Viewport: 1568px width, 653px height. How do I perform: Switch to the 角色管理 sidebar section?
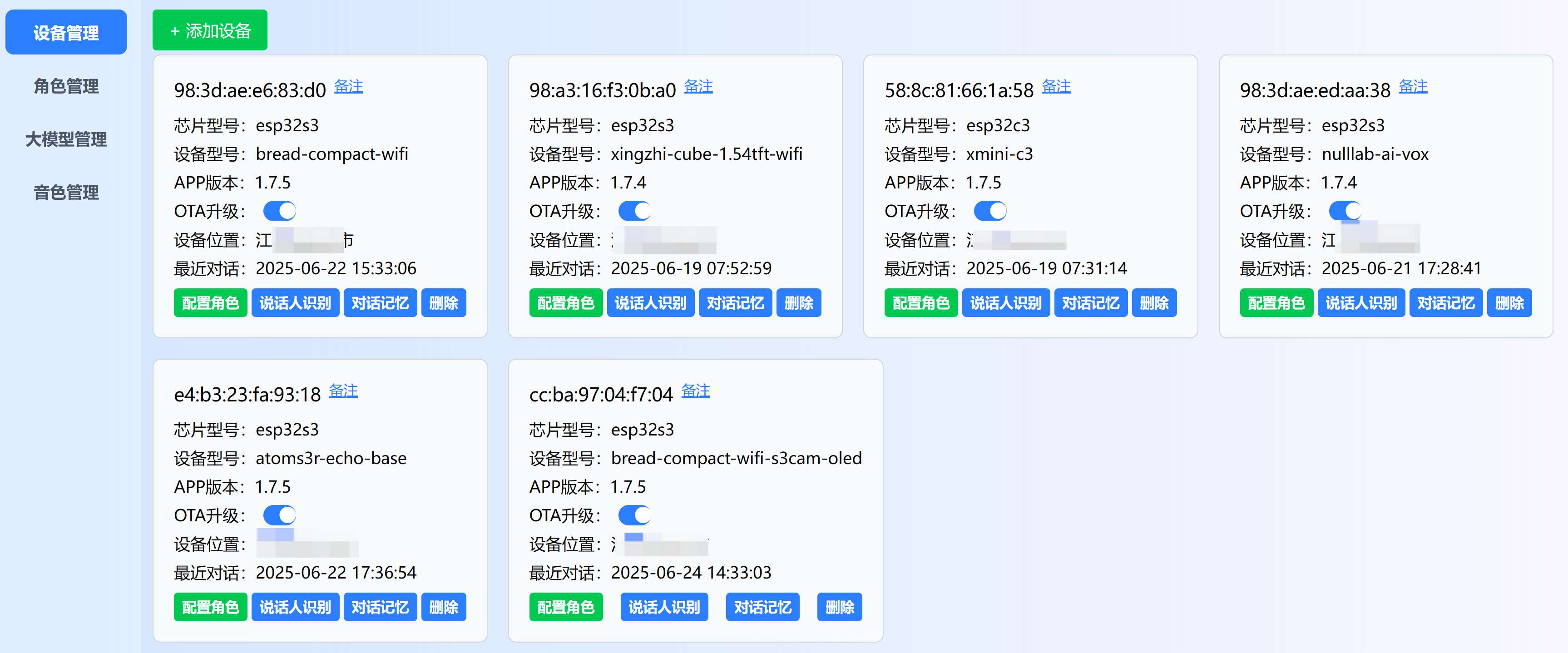66,86
